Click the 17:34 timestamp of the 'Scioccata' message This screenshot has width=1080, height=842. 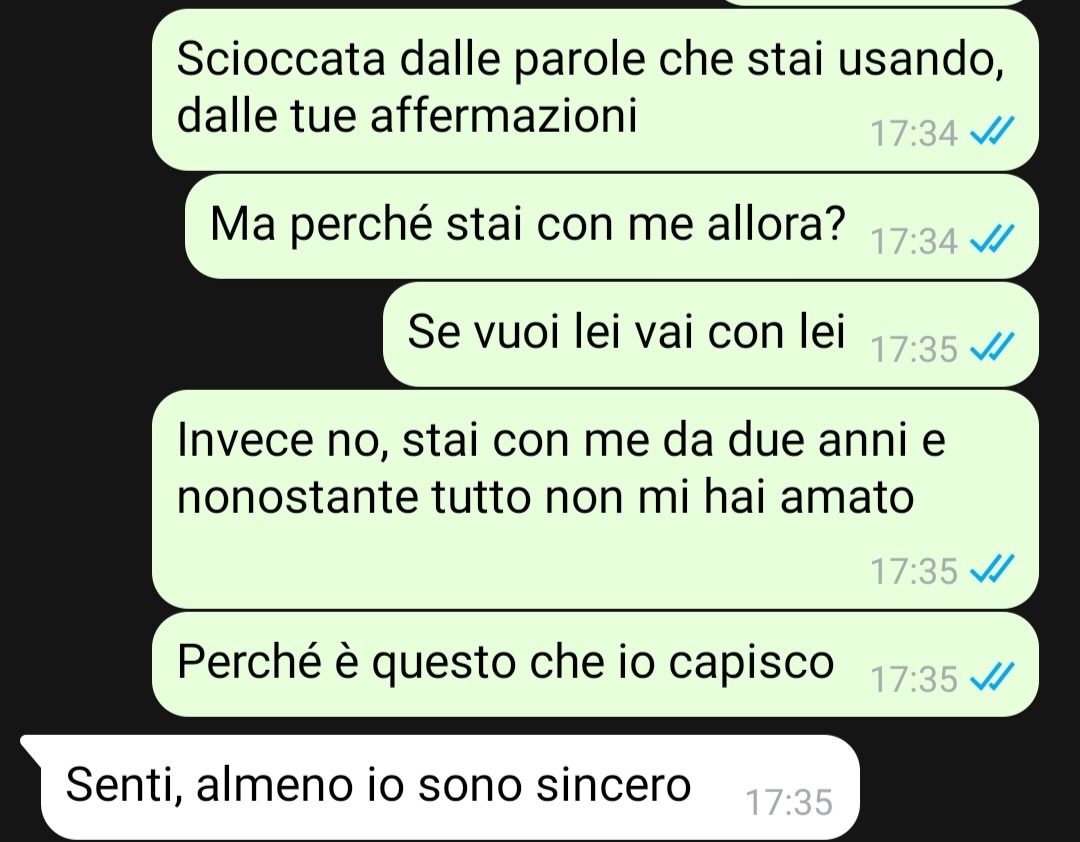click(914, 133)
